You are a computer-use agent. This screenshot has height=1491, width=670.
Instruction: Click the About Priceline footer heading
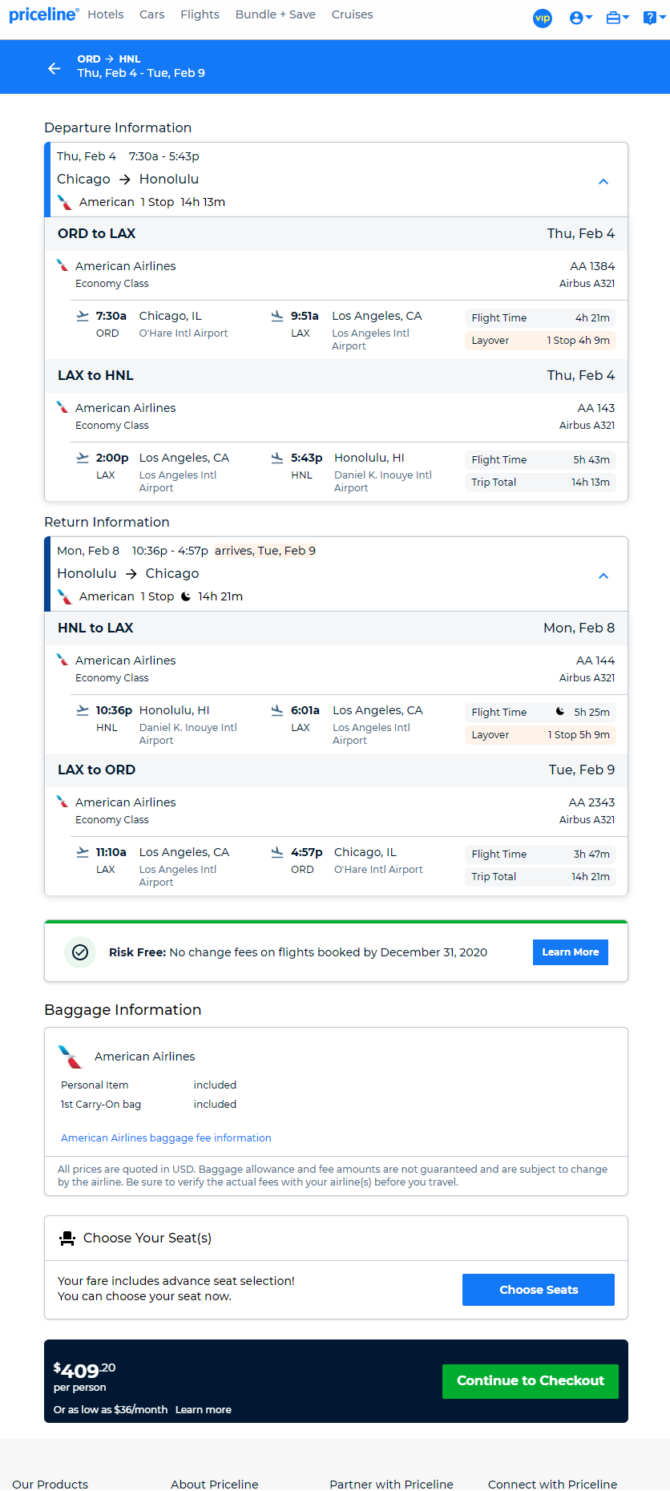pos(214,1484)
